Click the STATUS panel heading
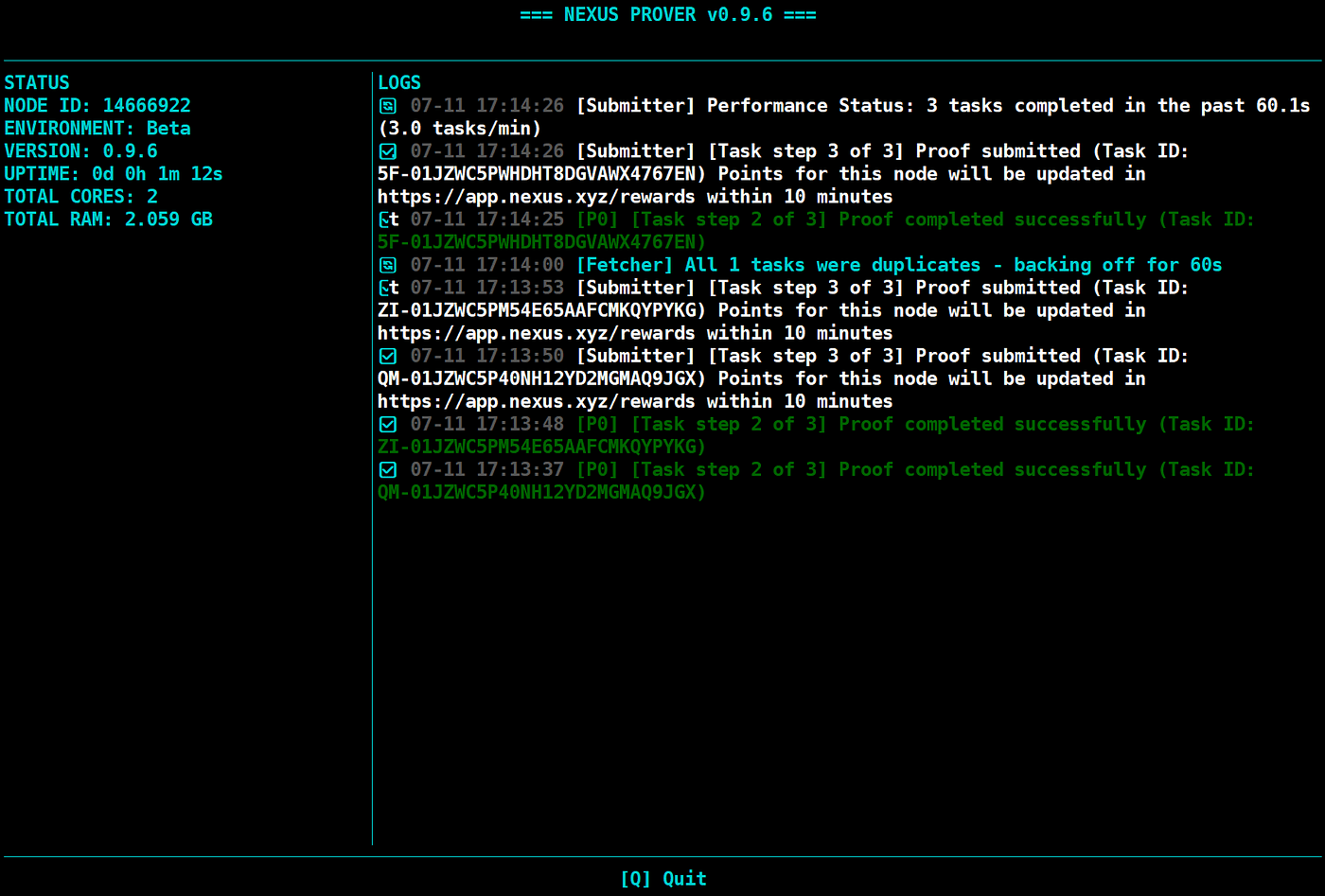 point(37,82)
